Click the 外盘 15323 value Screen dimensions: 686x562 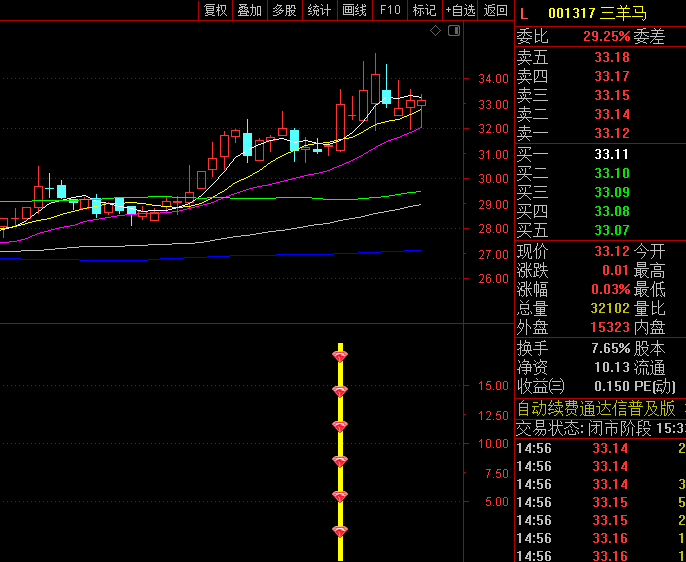[x=610, y=328]
